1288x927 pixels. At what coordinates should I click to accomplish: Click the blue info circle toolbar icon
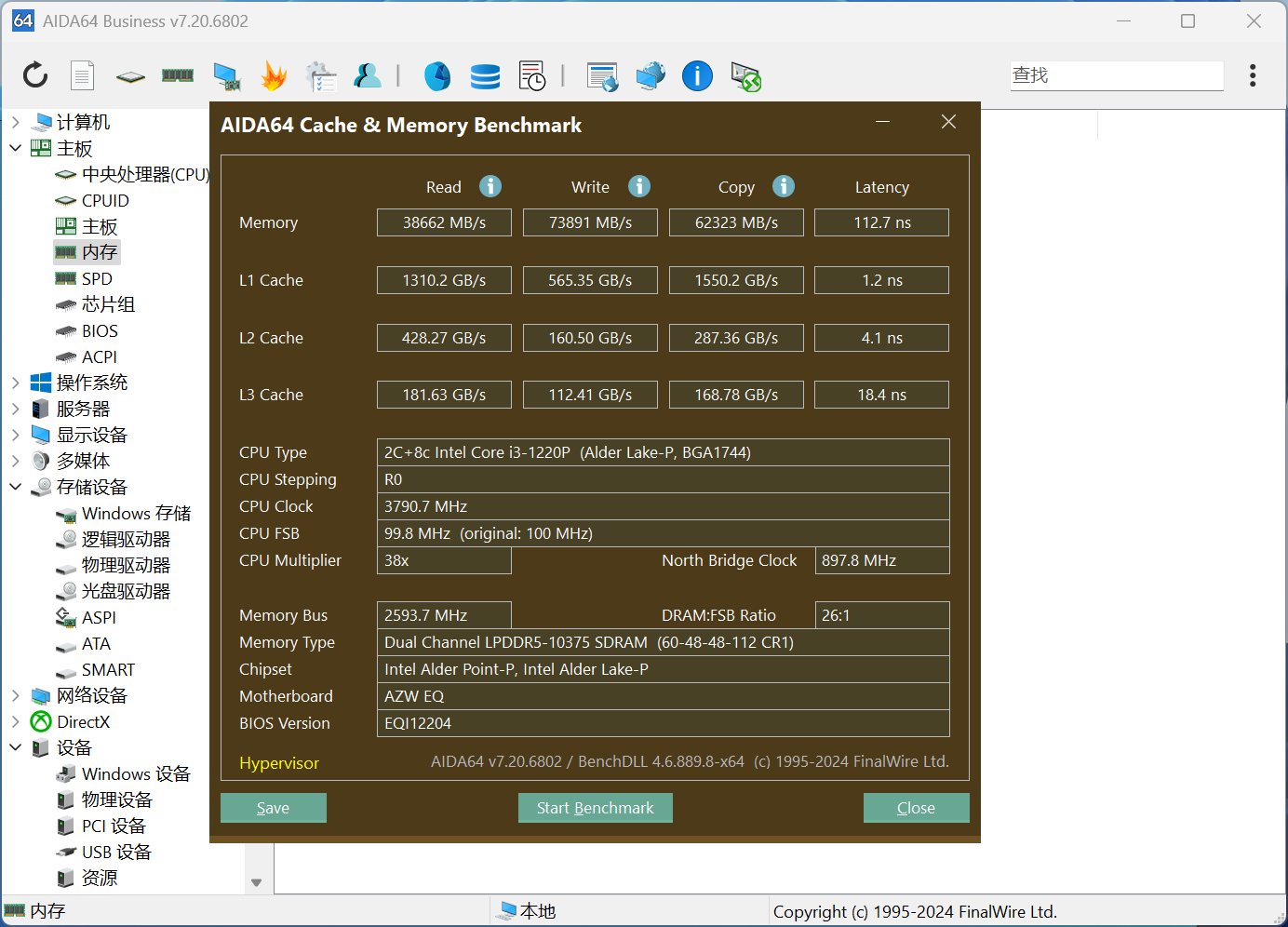point(697,75)
